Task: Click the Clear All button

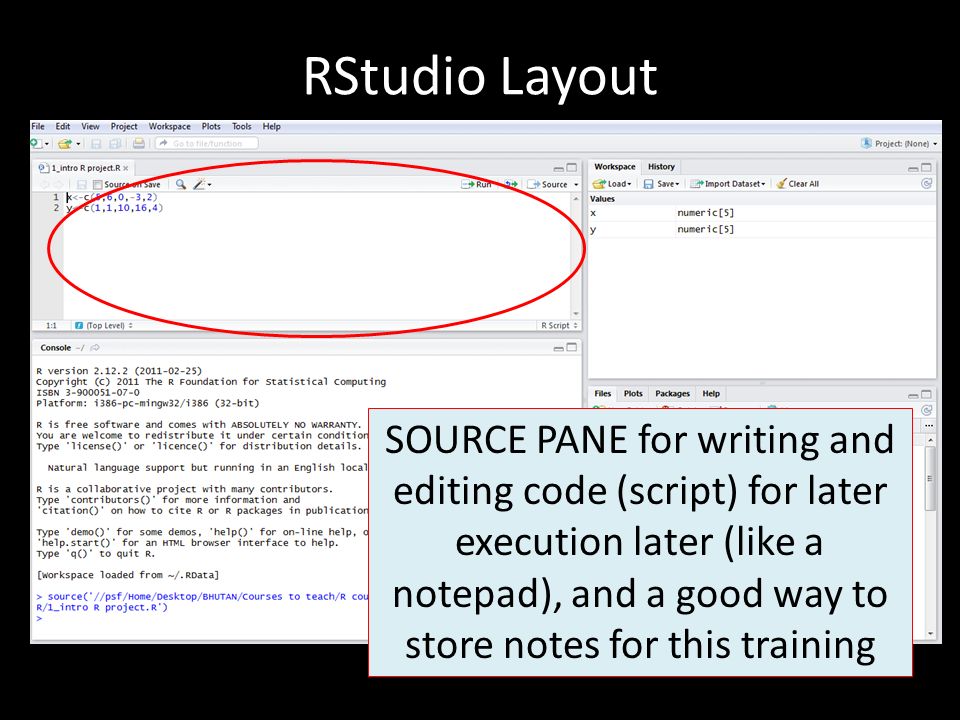Action: click(x=798, y=184)
